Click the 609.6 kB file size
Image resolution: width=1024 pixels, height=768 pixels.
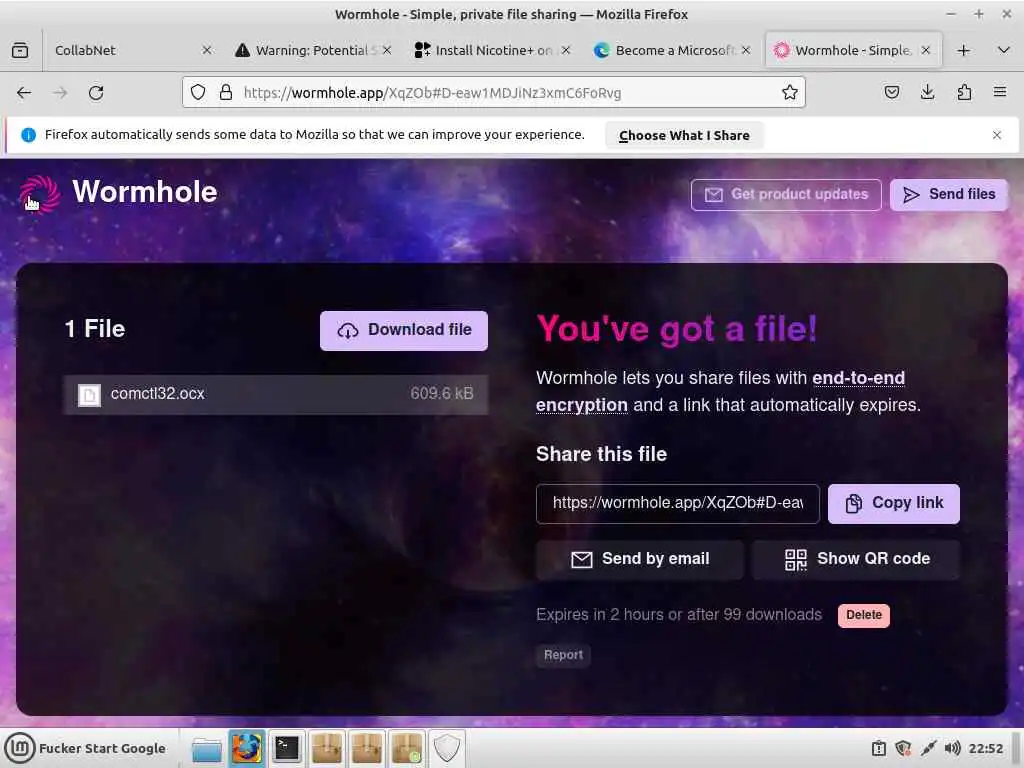tap(441, 394)
